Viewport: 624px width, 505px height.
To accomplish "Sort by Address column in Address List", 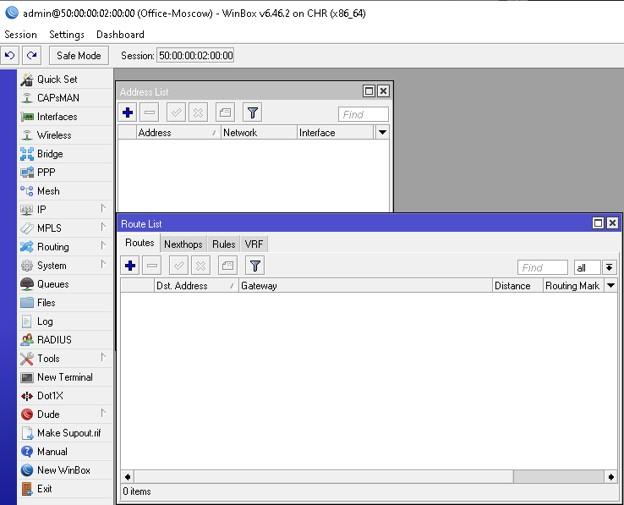I will [178, 133].
